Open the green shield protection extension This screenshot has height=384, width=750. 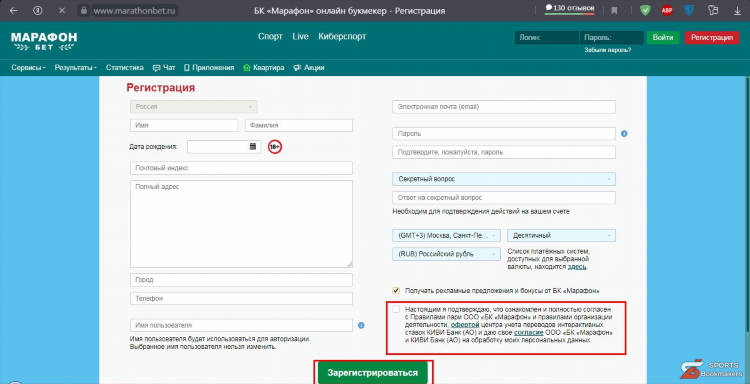pos(645,11)
